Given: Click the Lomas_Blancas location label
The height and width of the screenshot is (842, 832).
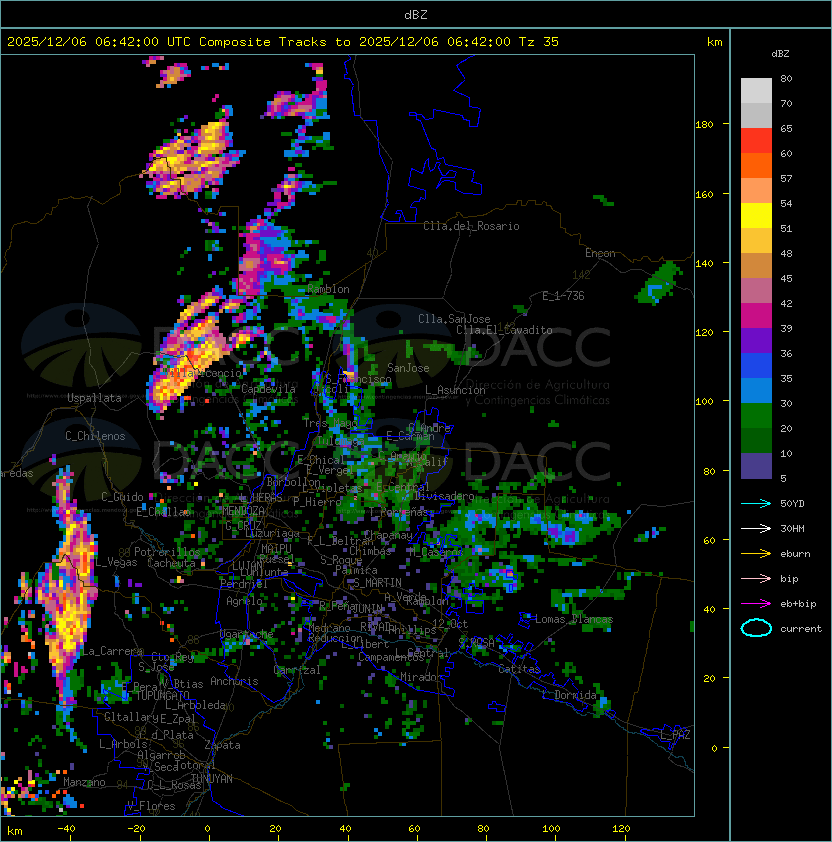Looking at the screenshot, I should [574, 619].
